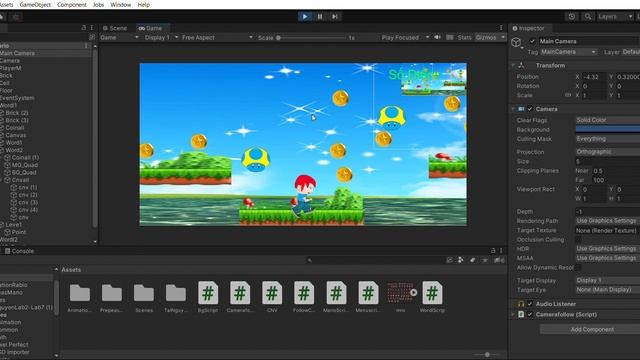Open the Play Focused dropdown
Image resolution: width=640 pixels, height=360 pixels.
point(405,38)
